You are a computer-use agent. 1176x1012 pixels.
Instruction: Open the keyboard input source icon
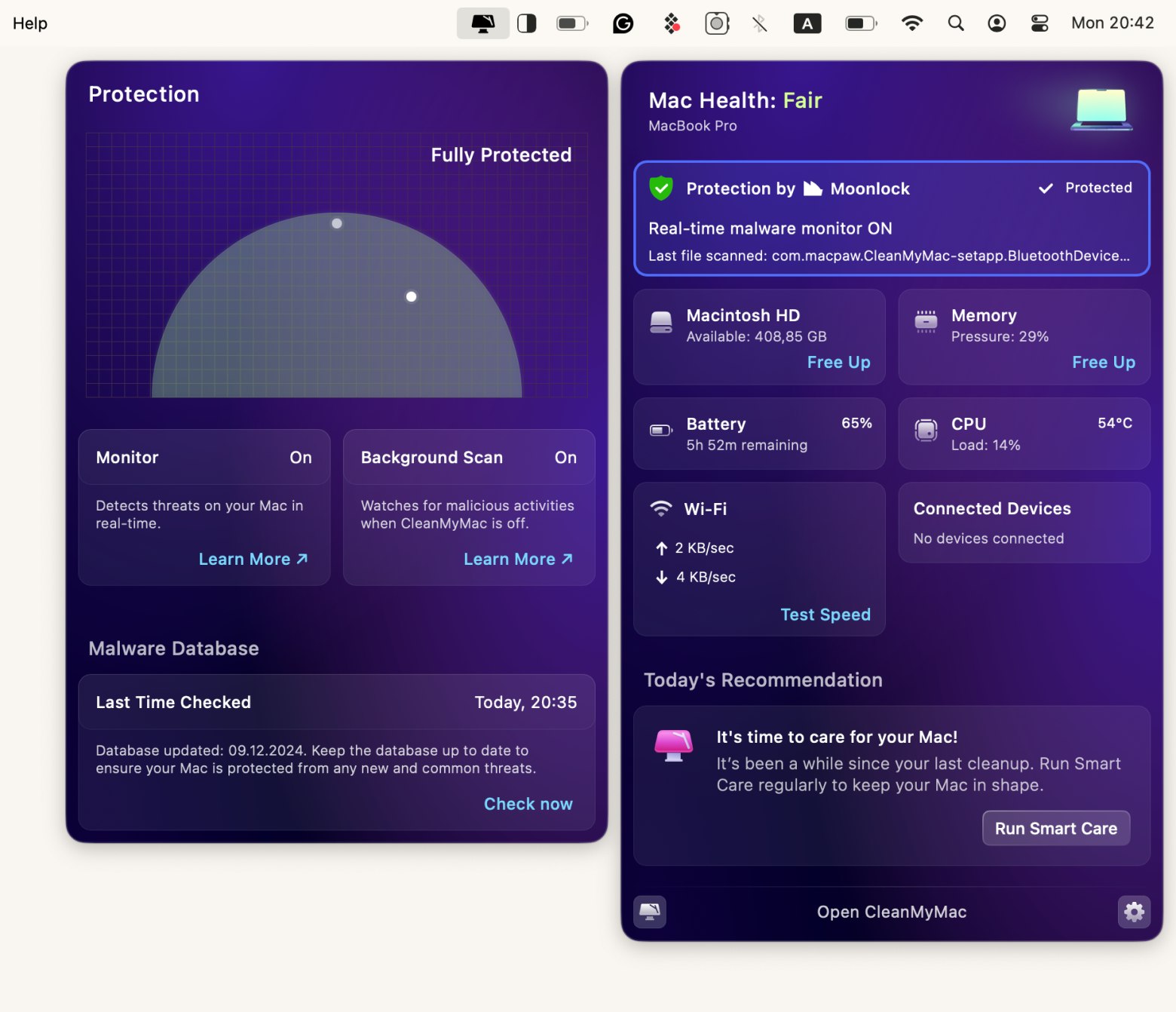pyautogui.click(x=807, y=23)
